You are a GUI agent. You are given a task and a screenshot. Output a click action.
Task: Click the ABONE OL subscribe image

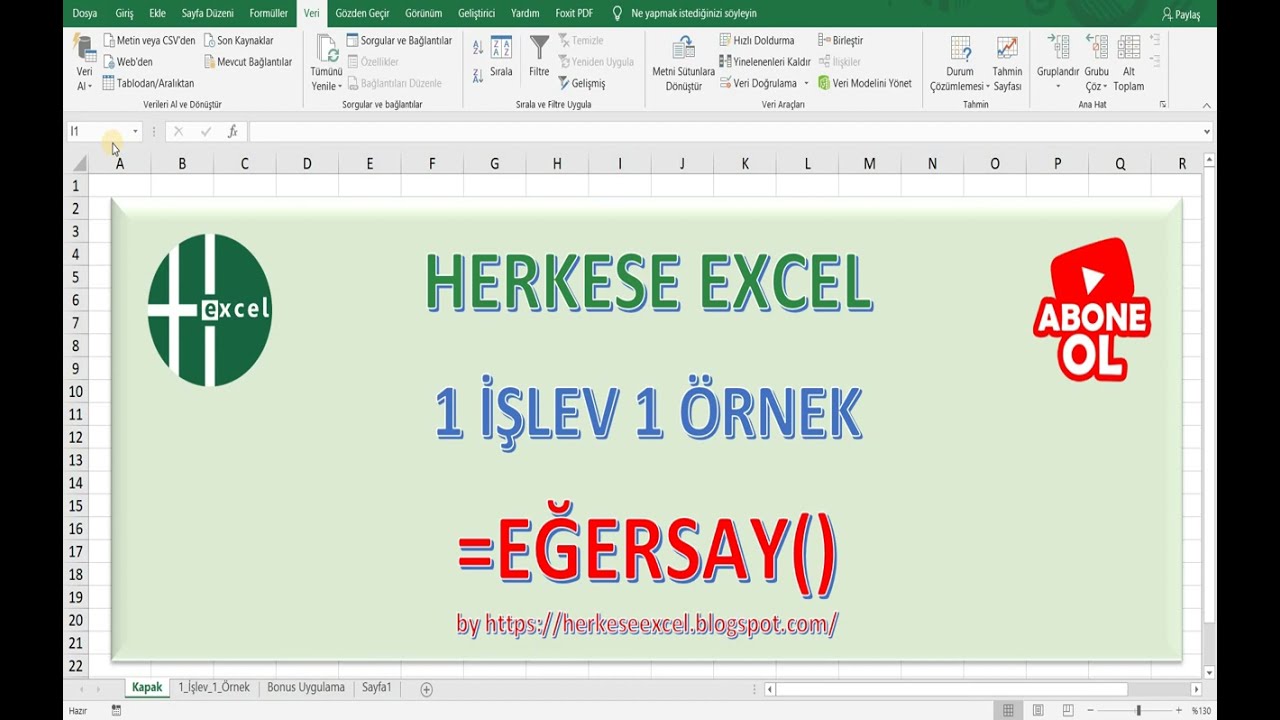(1091, 310)
